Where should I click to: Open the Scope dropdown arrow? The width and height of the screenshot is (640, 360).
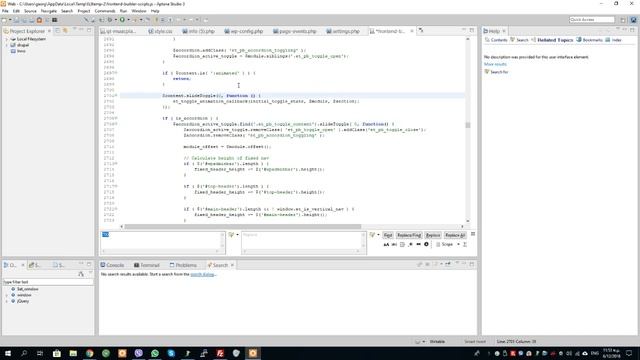click(458, 244)
